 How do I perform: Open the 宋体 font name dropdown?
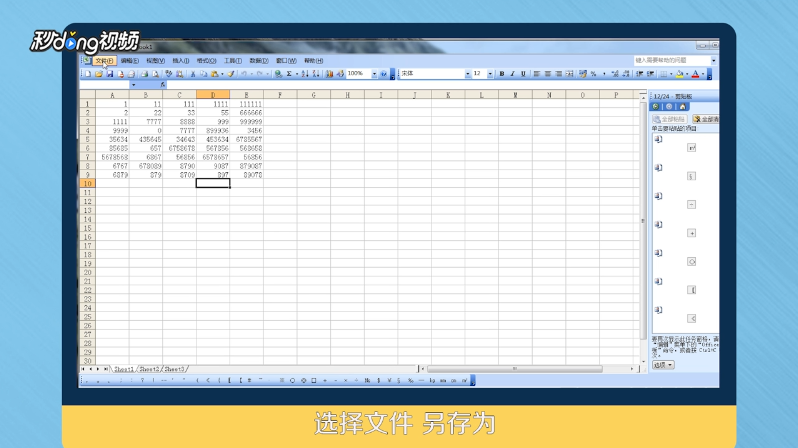click(468, 74)
